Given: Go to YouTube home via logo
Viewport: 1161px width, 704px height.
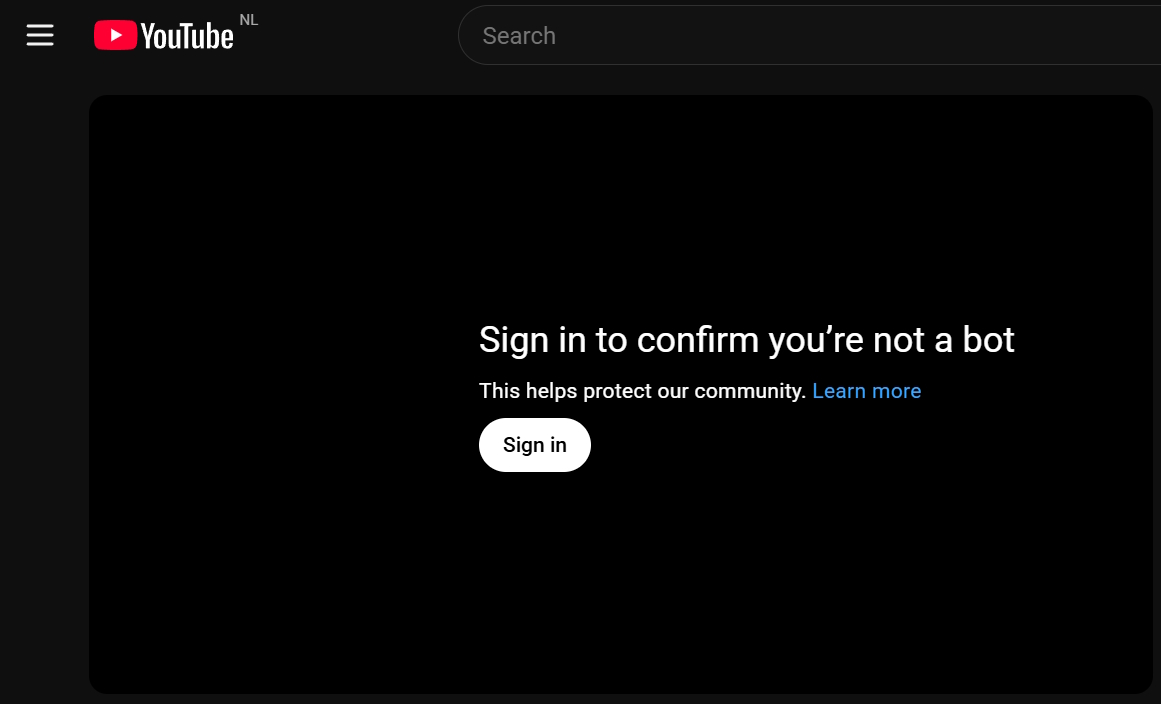Looking at the screenshot, I should click(164, 35).
